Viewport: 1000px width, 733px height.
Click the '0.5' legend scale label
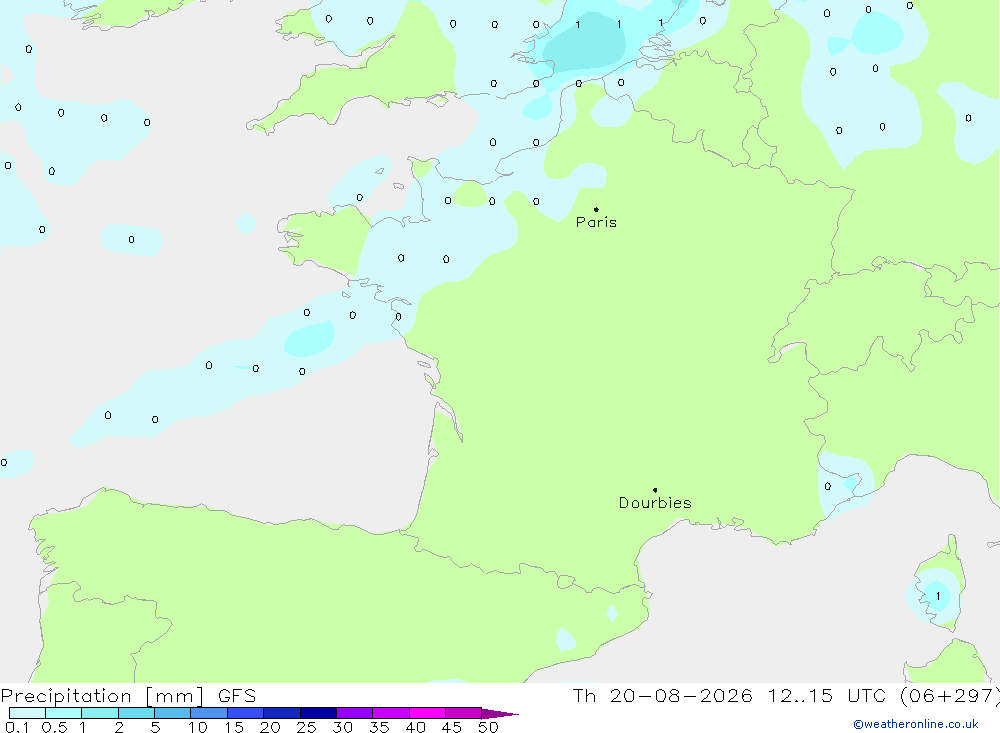pos(54,727)
